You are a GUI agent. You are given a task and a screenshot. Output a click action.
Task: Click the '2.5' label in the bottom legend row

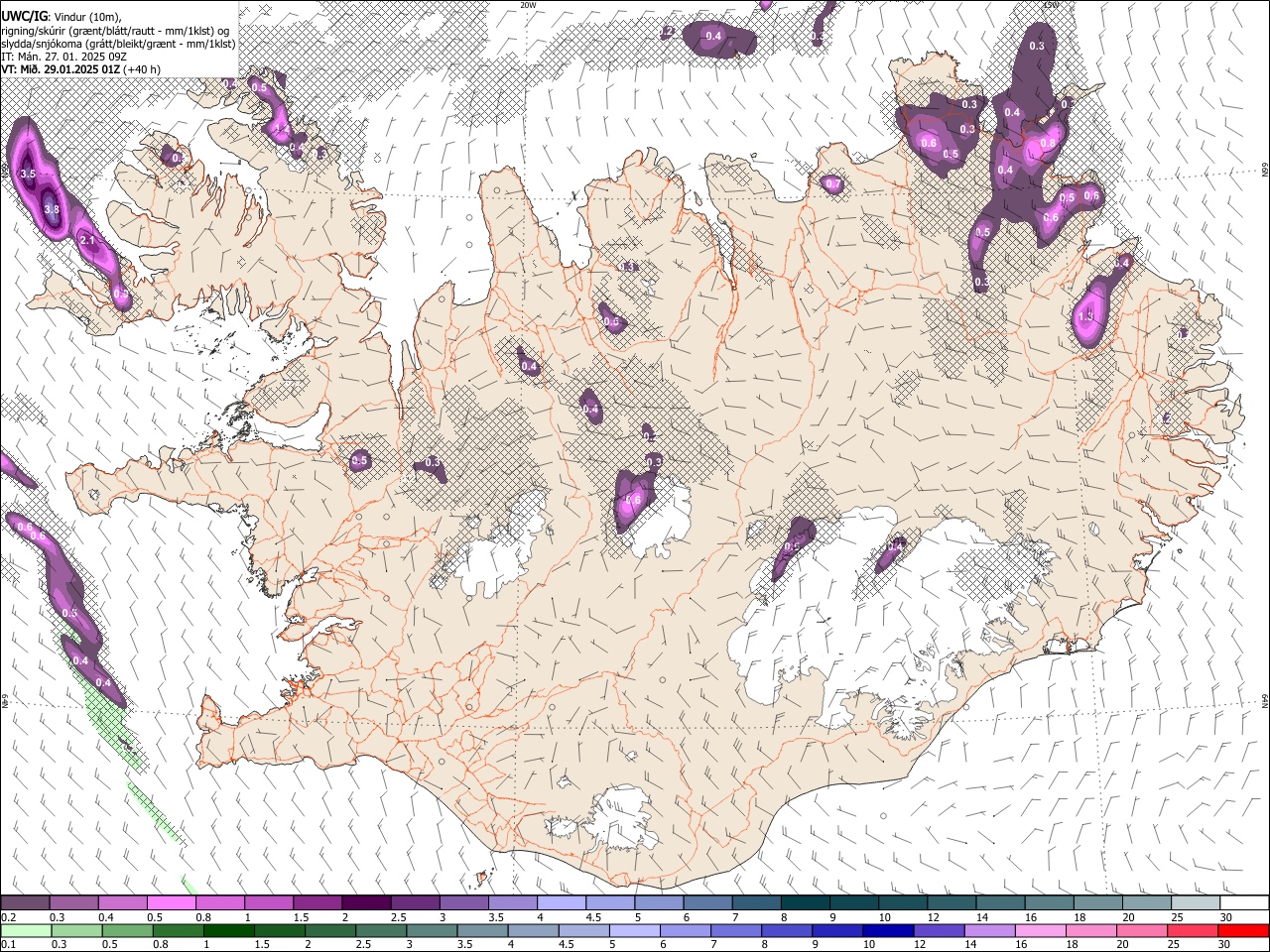(362, 945)
